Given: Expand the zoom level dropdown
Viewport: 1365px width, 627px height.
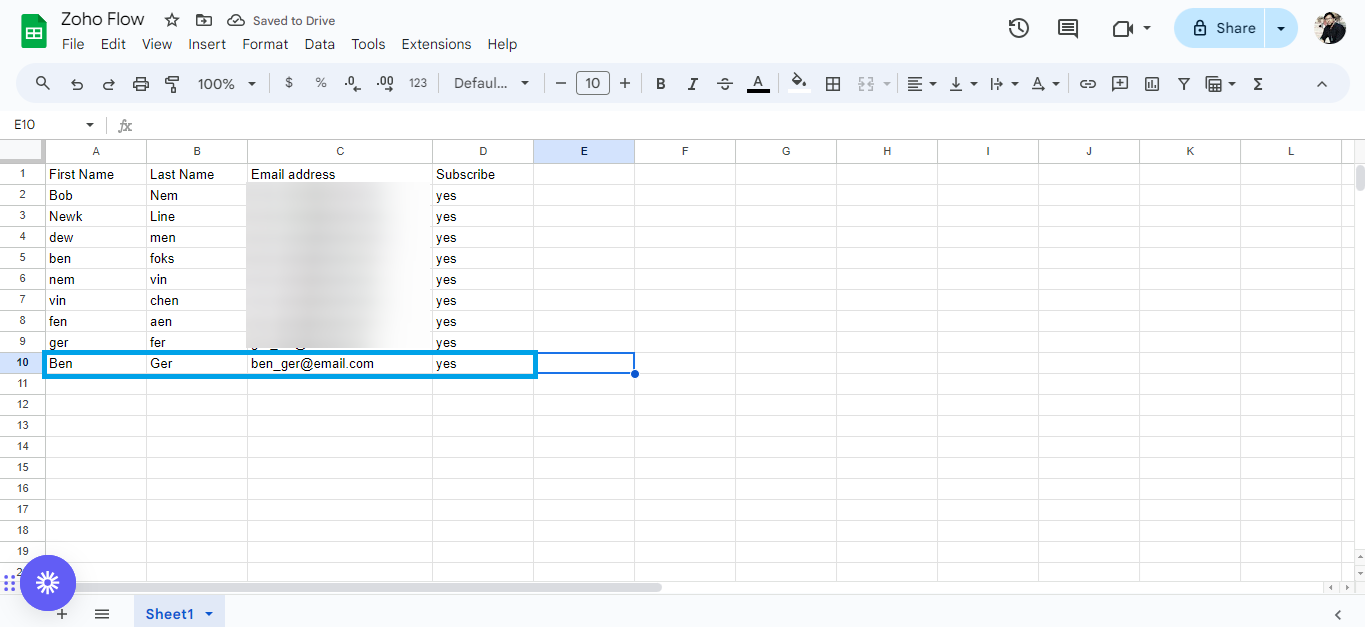Looking at the screenshot, I should tap(251, 83).
